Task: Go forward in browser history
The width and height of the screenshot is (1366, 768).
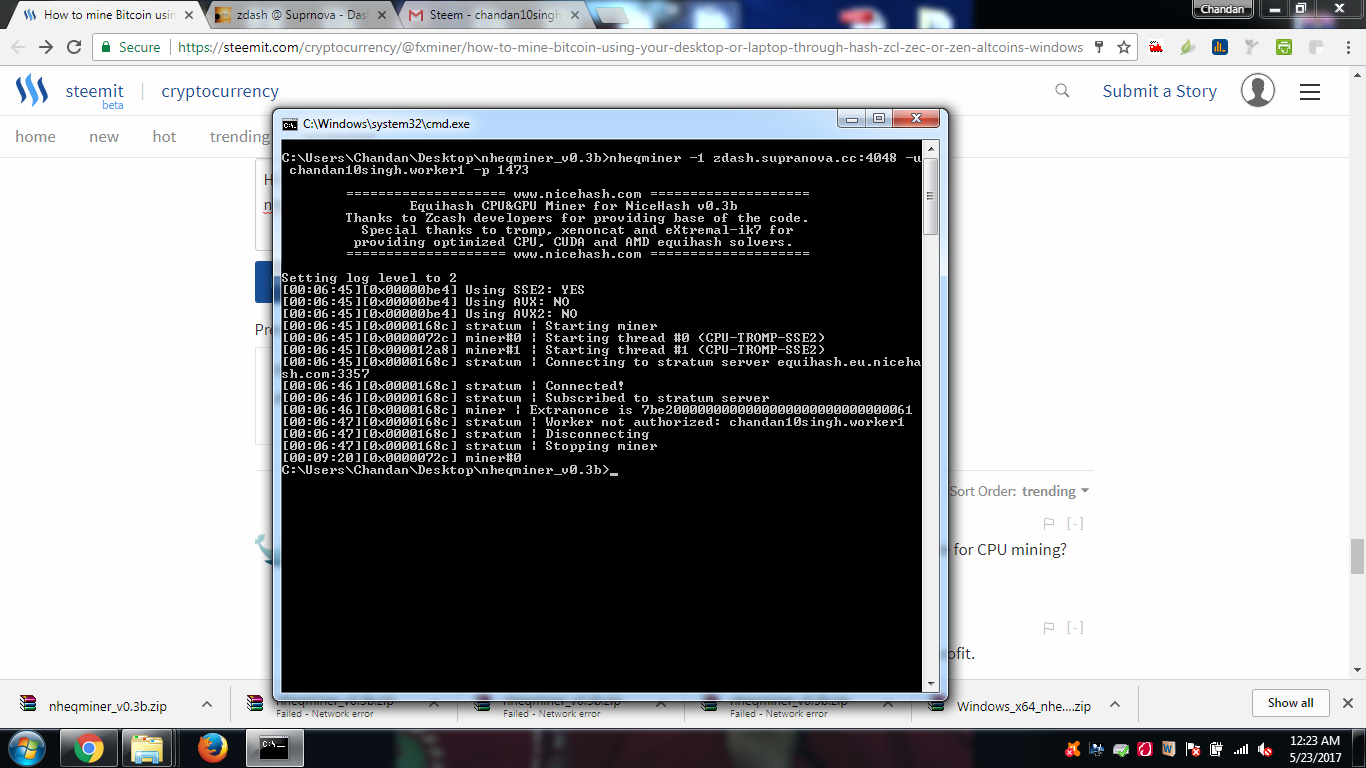Action: tap(46, 47)
